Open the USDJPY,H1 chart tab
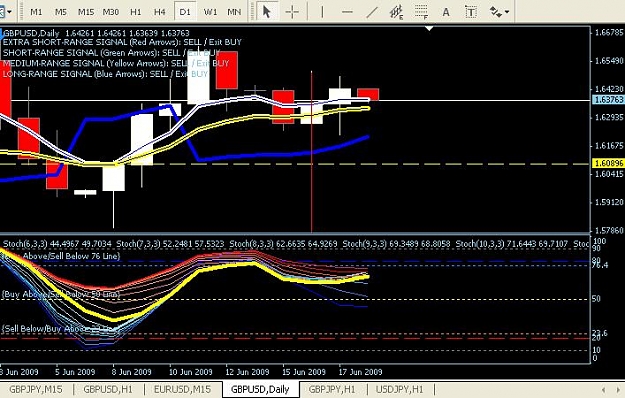Viewport: 625px width, 398px height. [x=400, y=389]
